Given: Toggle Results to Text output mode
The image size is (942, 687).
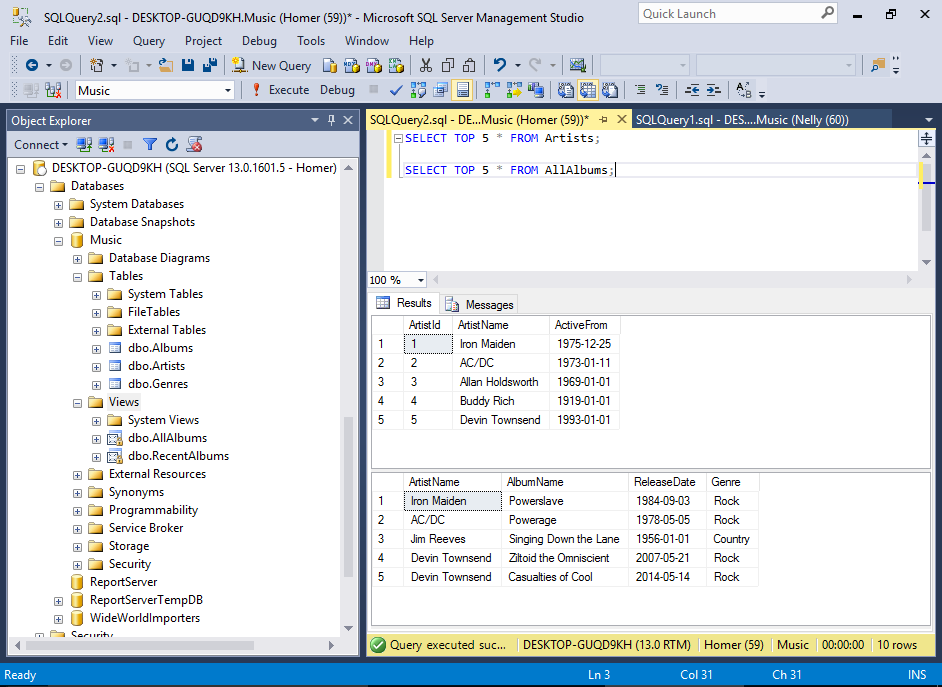Looking at the screenshot, I should [x=565, y=90].
